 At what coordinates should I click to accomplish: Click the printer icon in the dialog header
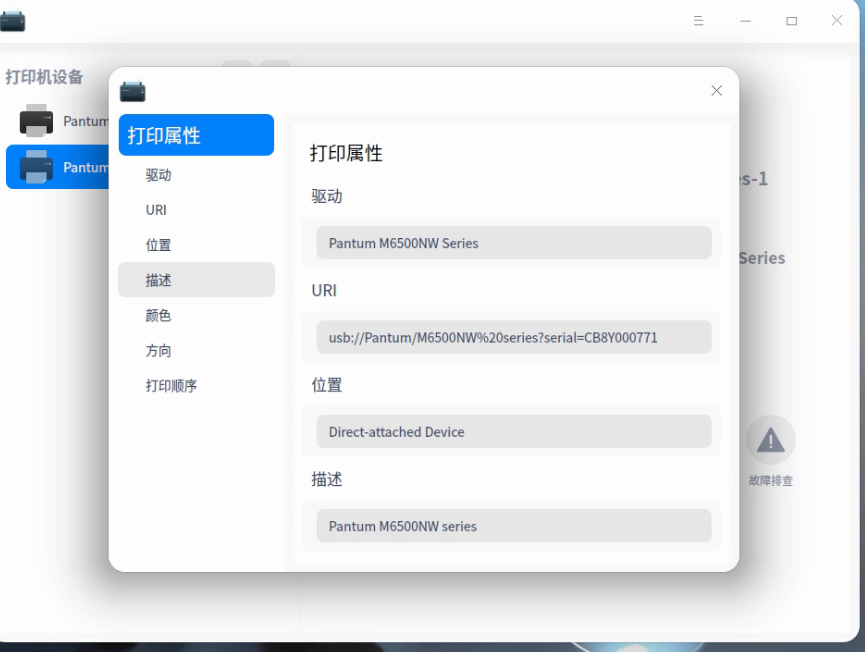(x=132, y=91)
